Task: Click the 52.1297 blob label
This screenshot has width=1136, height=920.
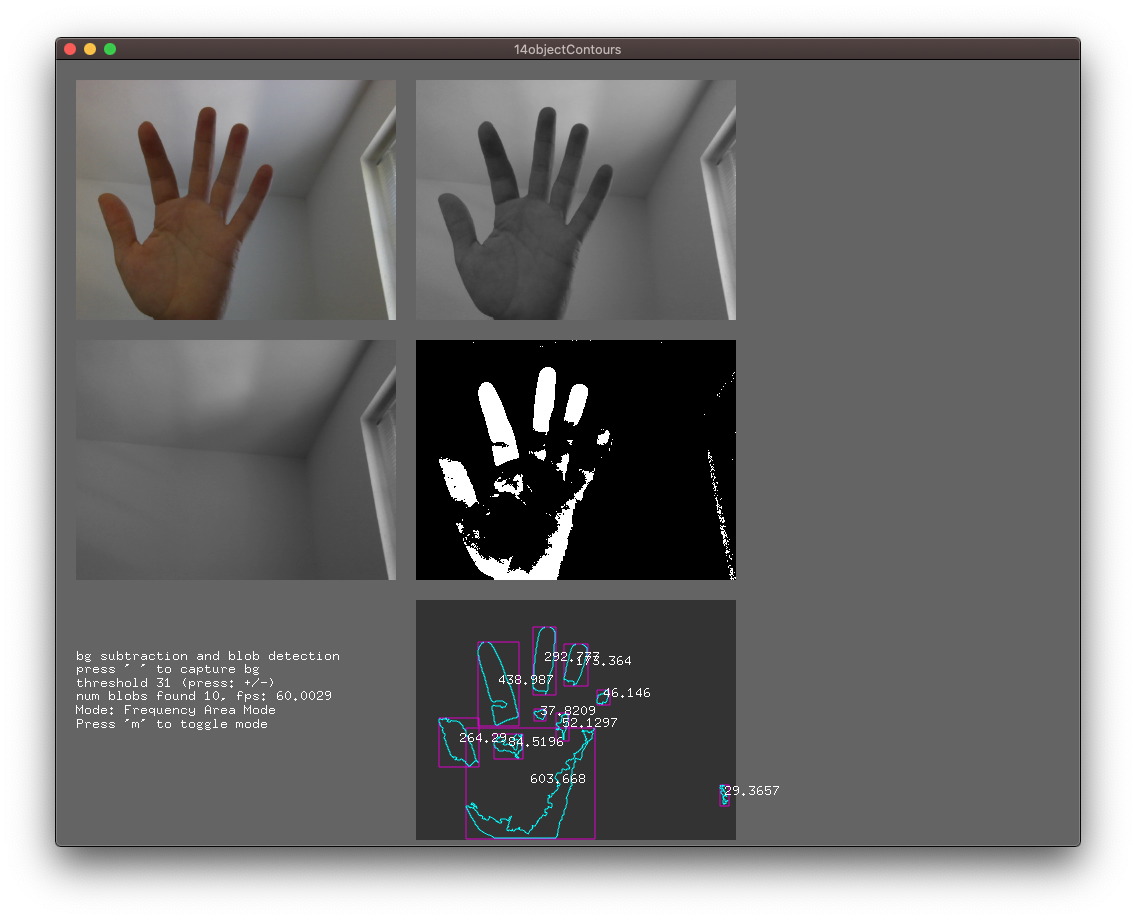Action: [x=590, y=723]
